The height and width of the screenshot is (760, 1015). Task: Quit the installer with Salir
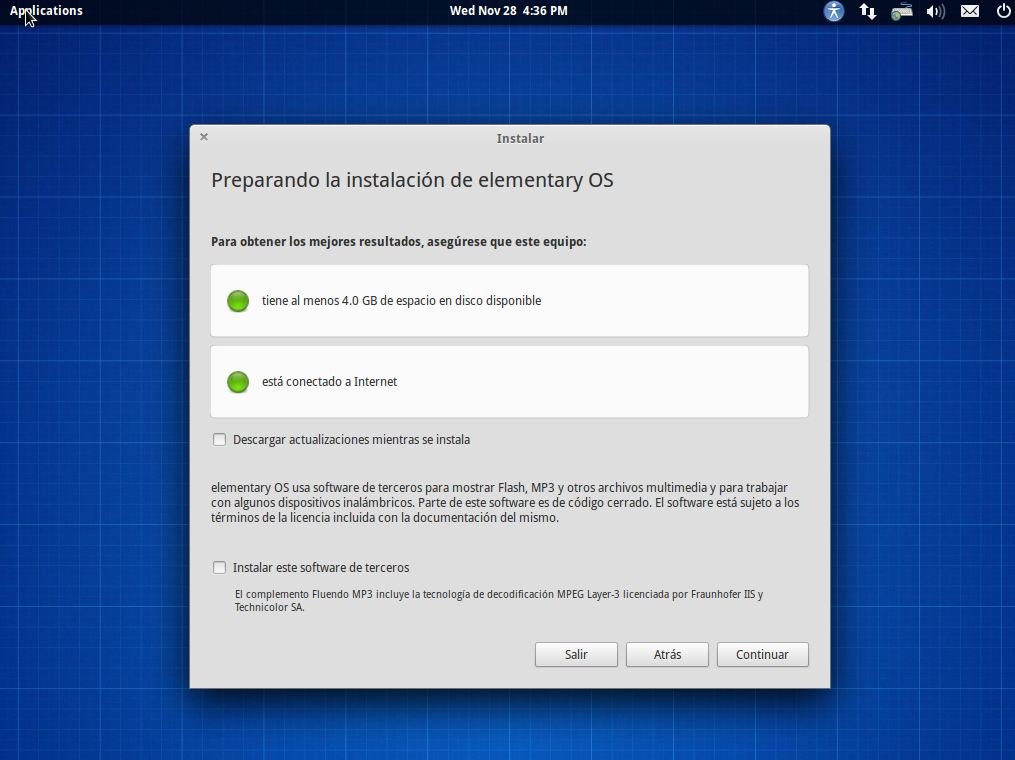coord(576,654)
